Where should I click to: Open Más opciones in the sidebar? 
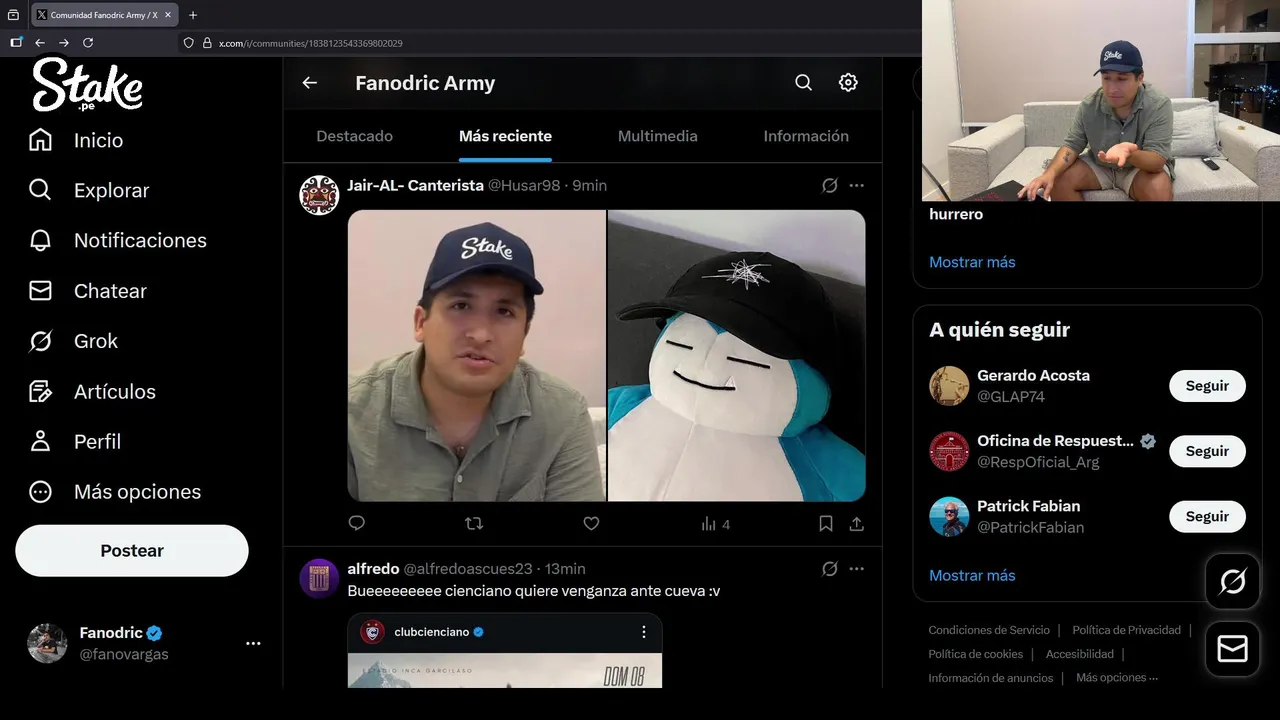tap(115, 491)
